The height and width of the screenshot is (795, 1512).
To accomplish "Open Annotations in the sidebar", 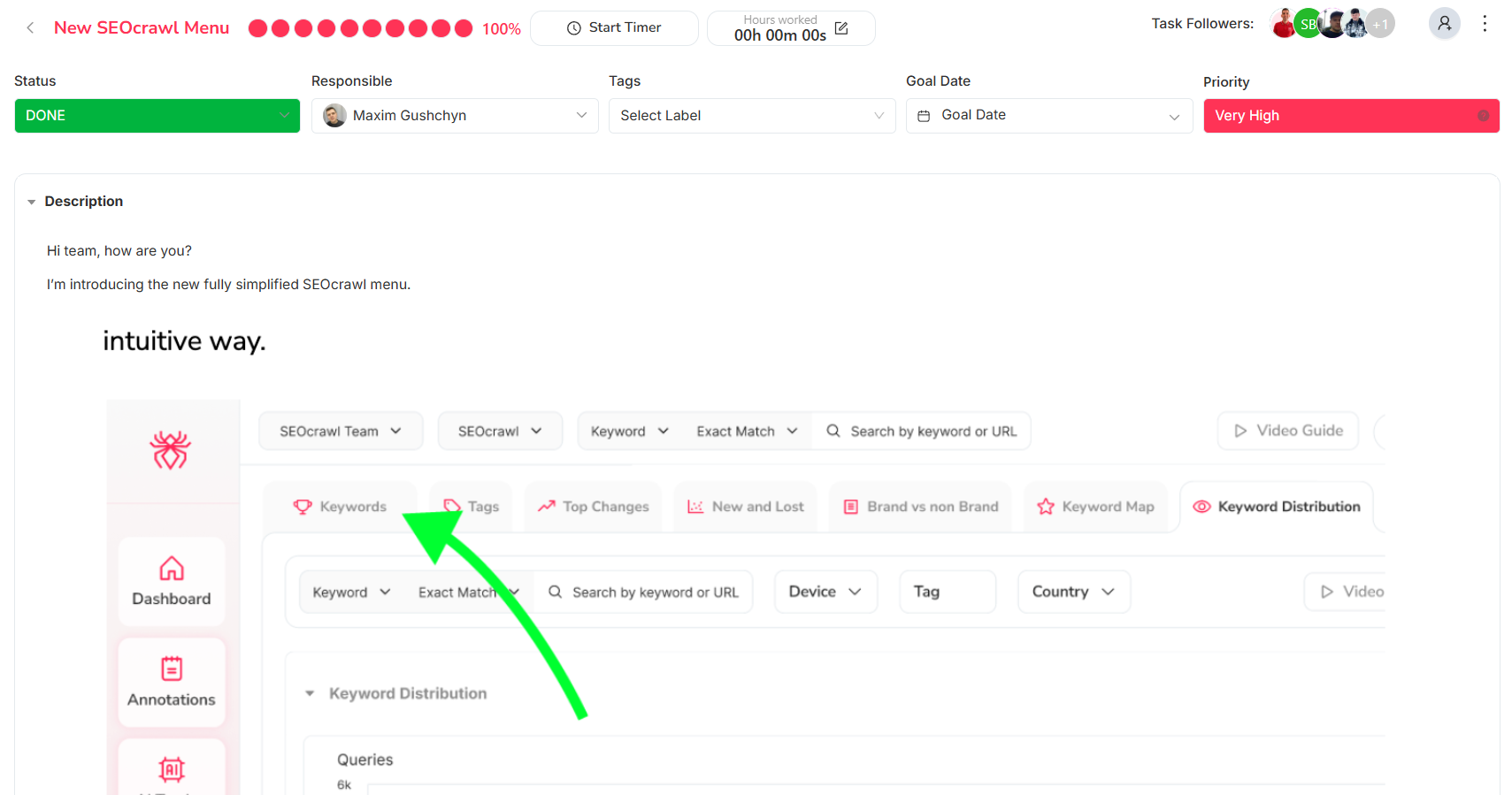I will pos(172,682).
